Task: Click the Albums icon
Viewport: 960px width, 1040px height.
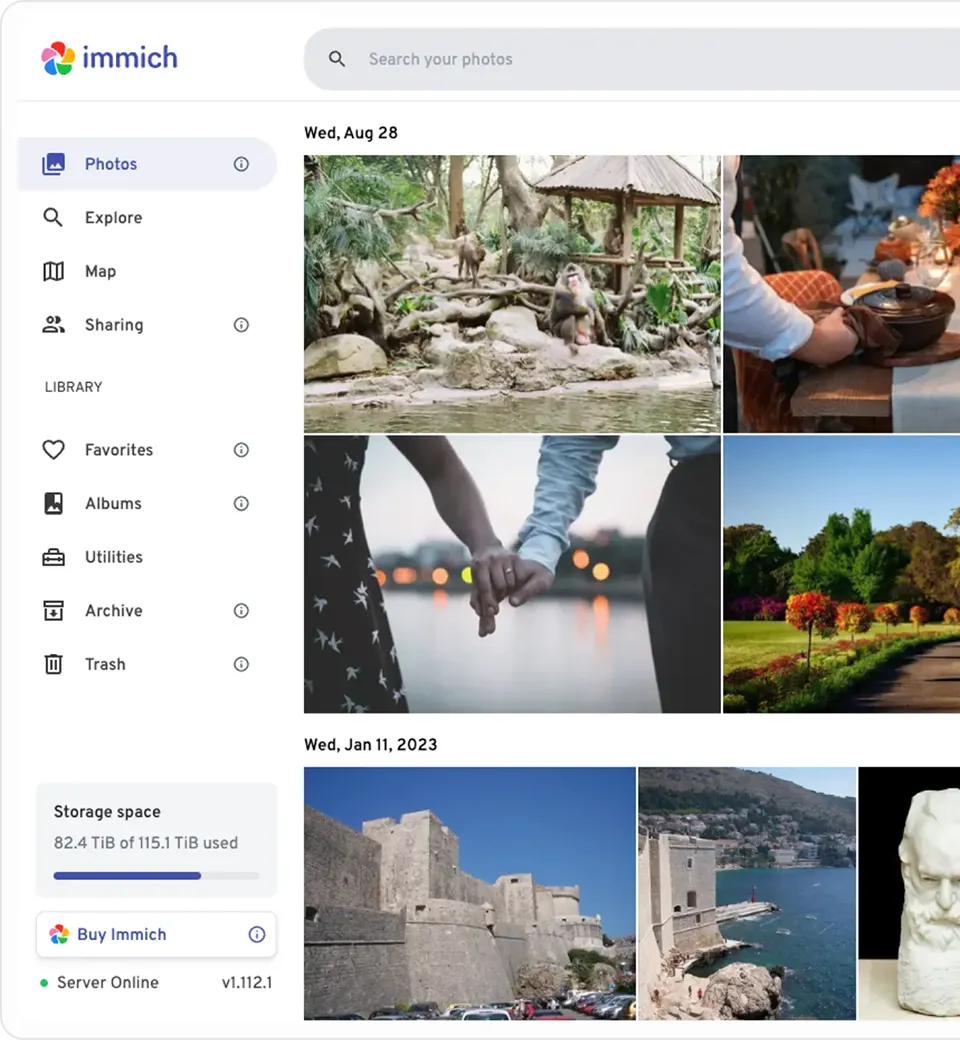Action: (53, 503)
